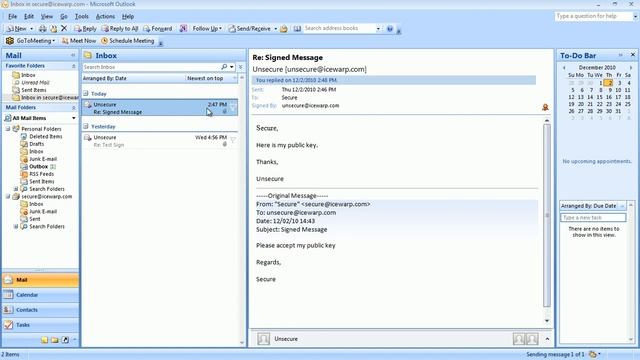Flag the Re: Signed Message email
The height and width of the screenshot is (360, 640).
coord(233,107)
